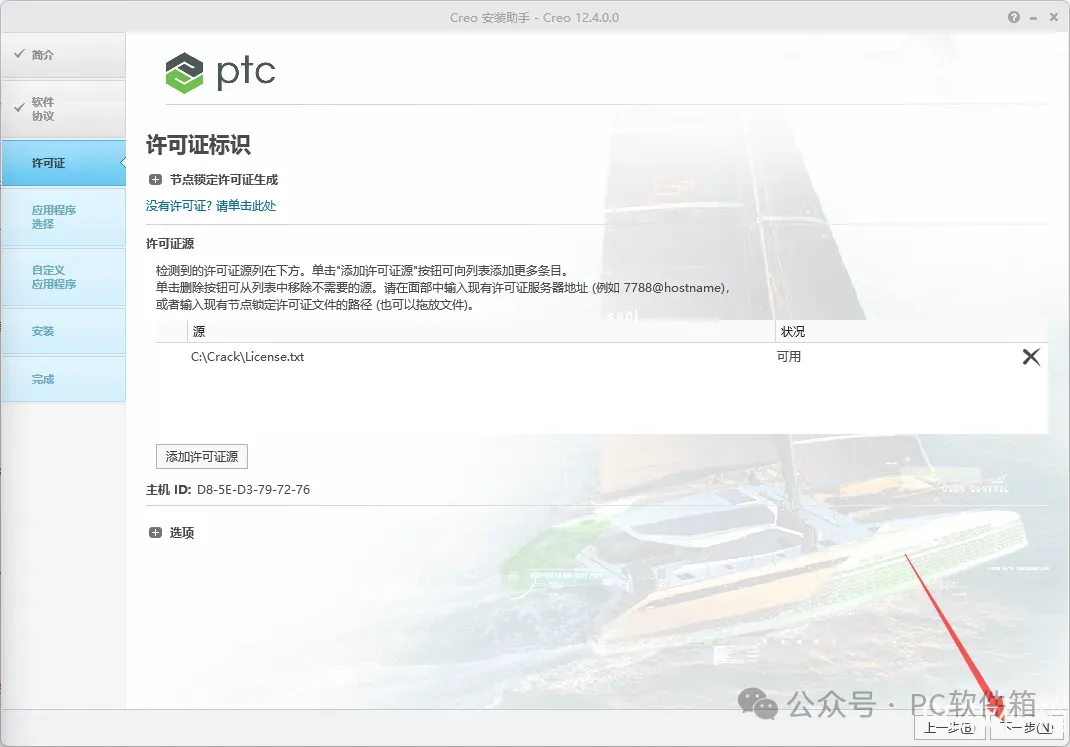Minimize the Creo installer window
This screenshot has width=1070, height=747.
coord(1034,18)
